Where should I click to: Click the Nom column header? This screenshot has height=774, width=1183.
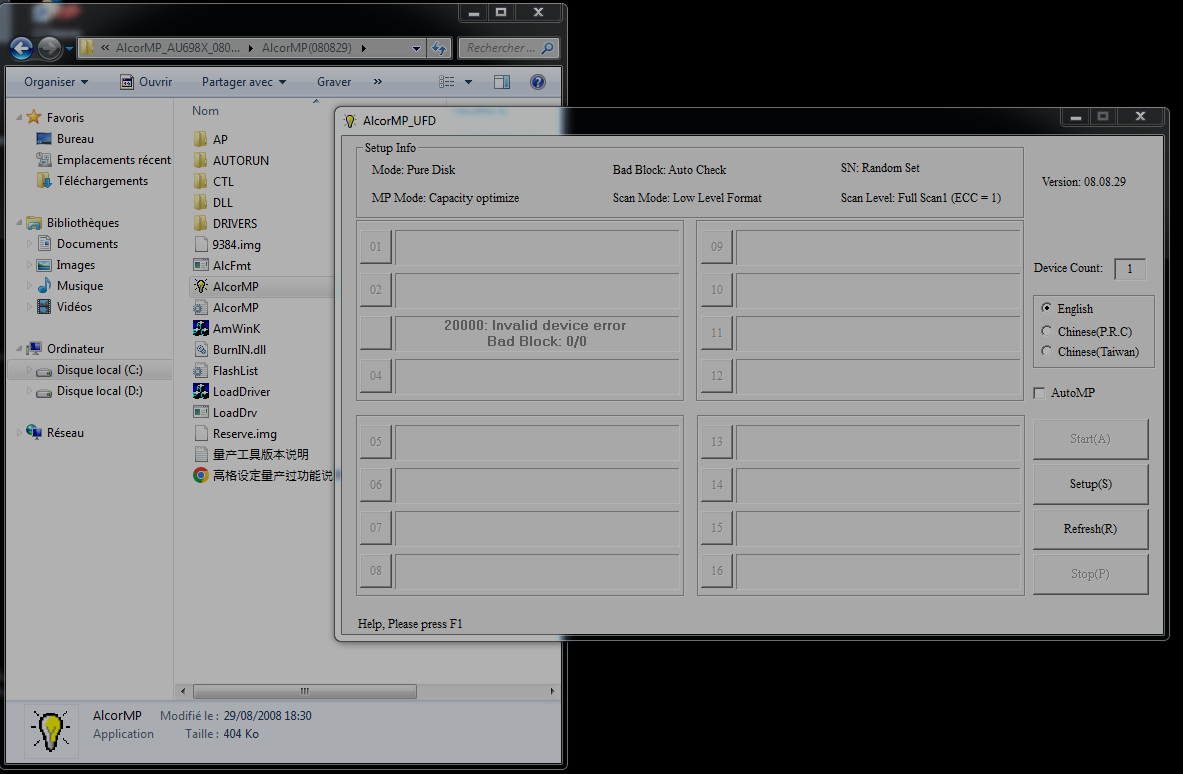click(x=205, y=111)
